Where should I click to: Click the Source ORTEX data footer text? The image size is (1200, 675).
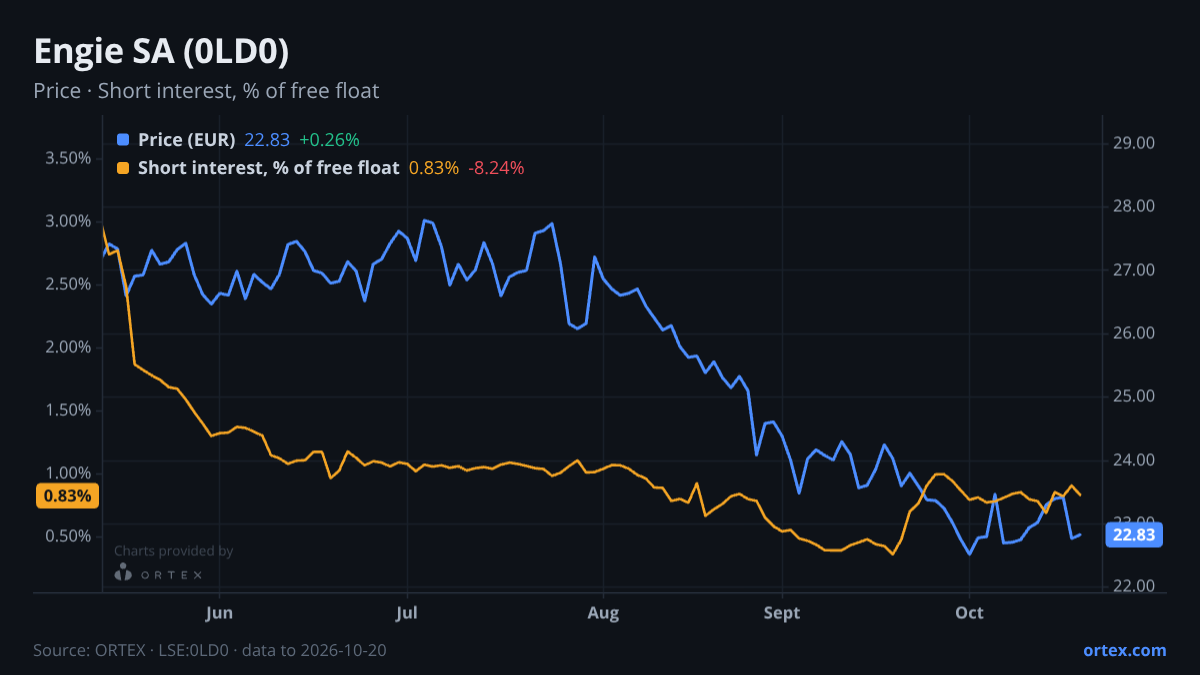pyautogui.click(x=210, y=650)
